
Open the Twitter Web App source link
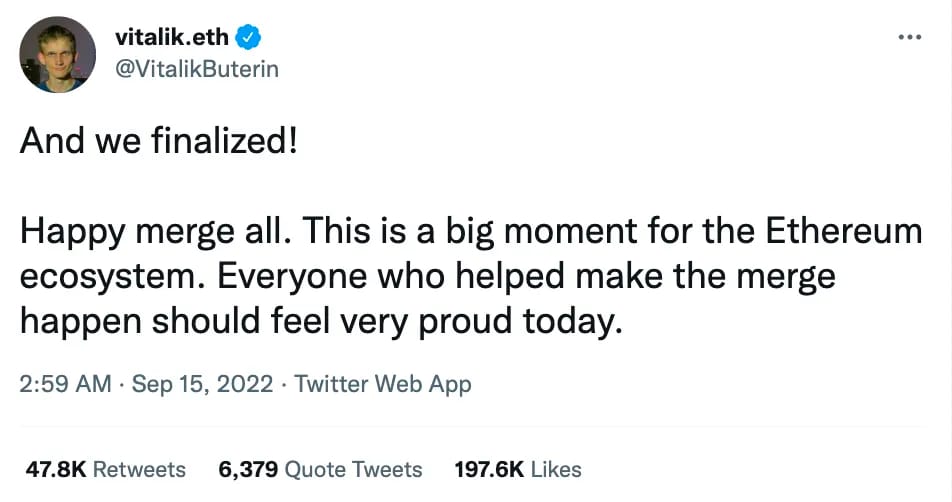pyautogui.click(x=383, y=383)
